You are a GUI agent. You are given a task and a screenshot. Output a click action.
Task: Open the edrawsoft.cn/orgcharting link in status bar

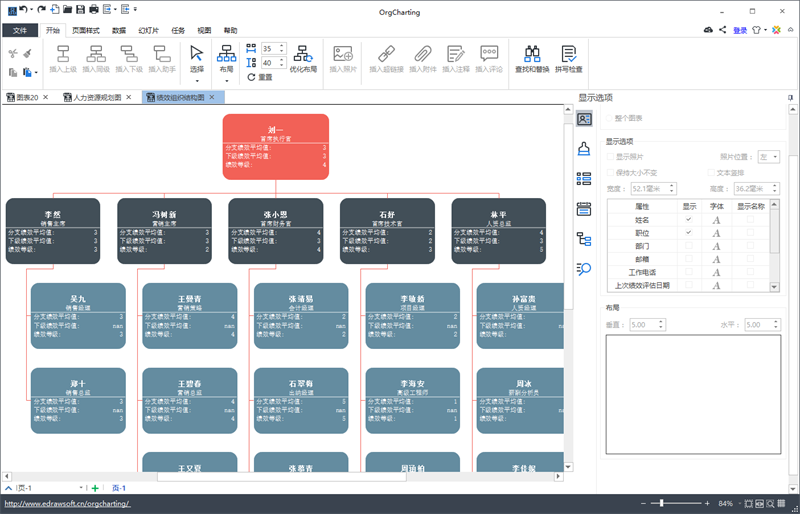(67, 504)
